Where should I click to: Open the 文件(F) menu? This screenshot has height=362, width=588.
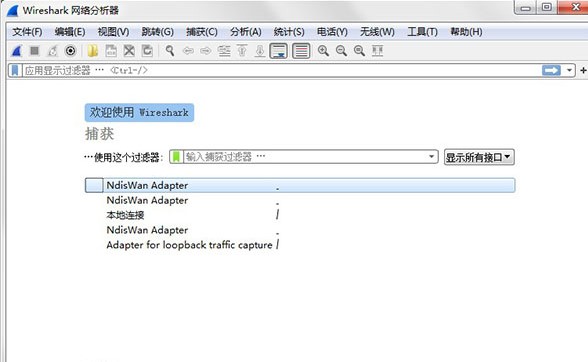coord(27,32)
